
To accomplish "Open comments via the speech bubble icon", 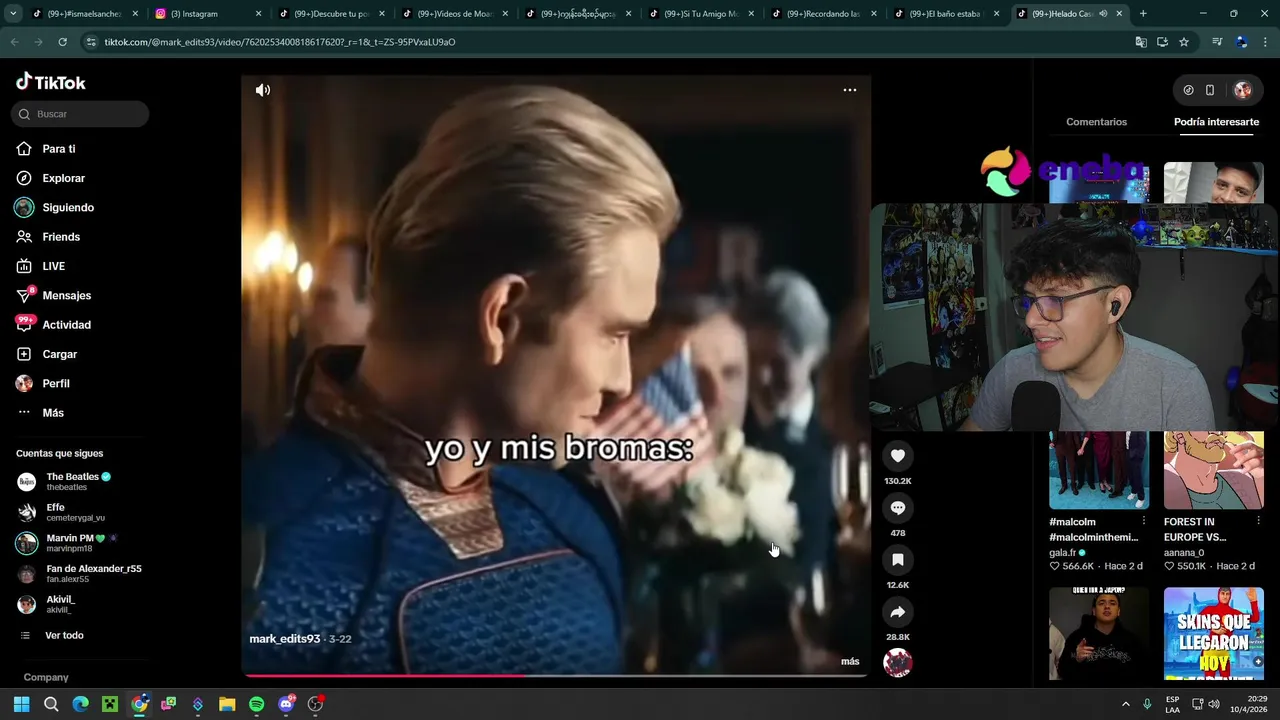I will pyautogui.click(x=898, y=508).
